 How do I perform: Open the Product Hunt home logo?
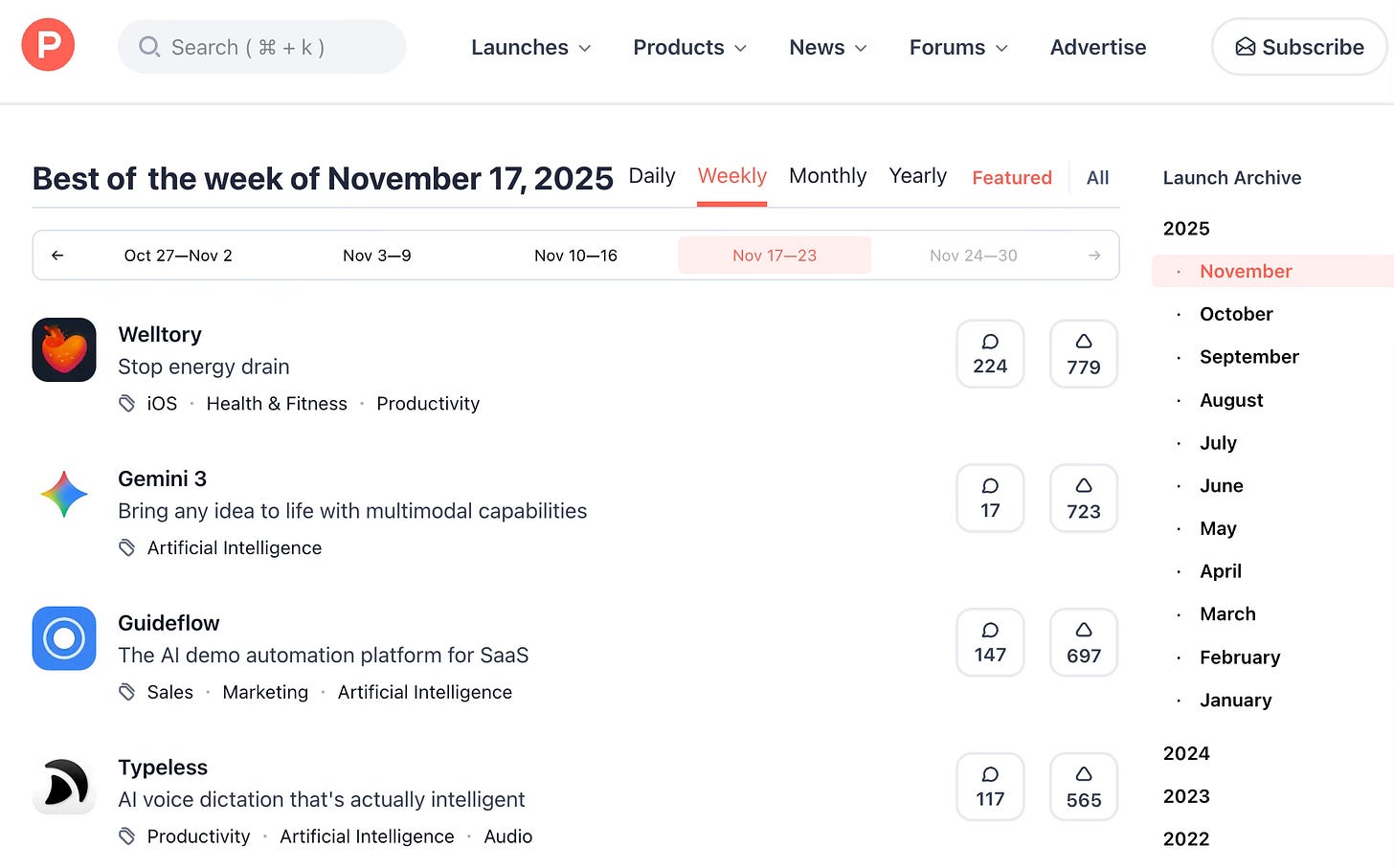pos(48,44)
